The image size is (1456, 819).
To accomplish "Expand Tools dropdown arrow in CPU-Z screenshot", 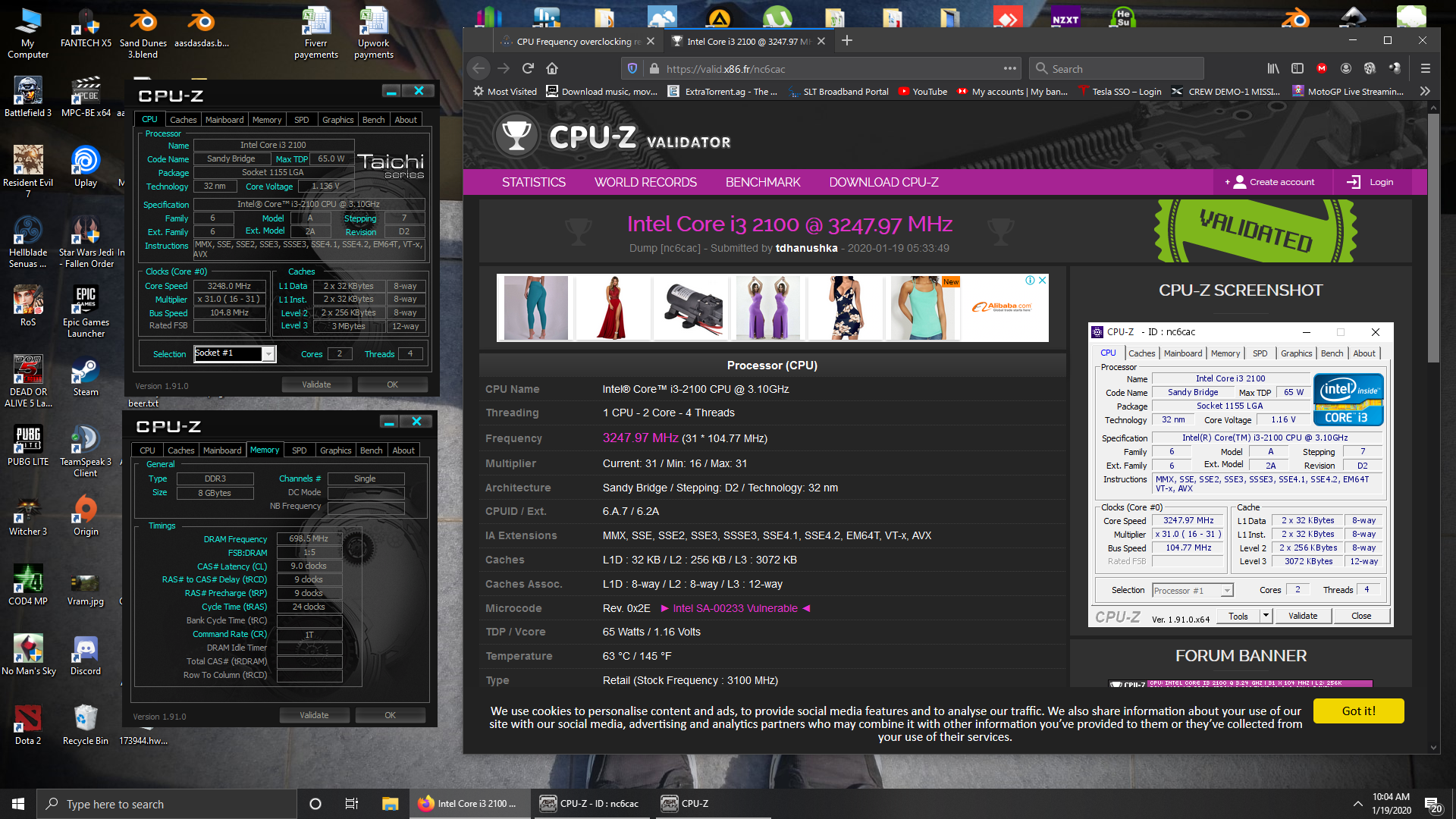I will pos(1266,616).
